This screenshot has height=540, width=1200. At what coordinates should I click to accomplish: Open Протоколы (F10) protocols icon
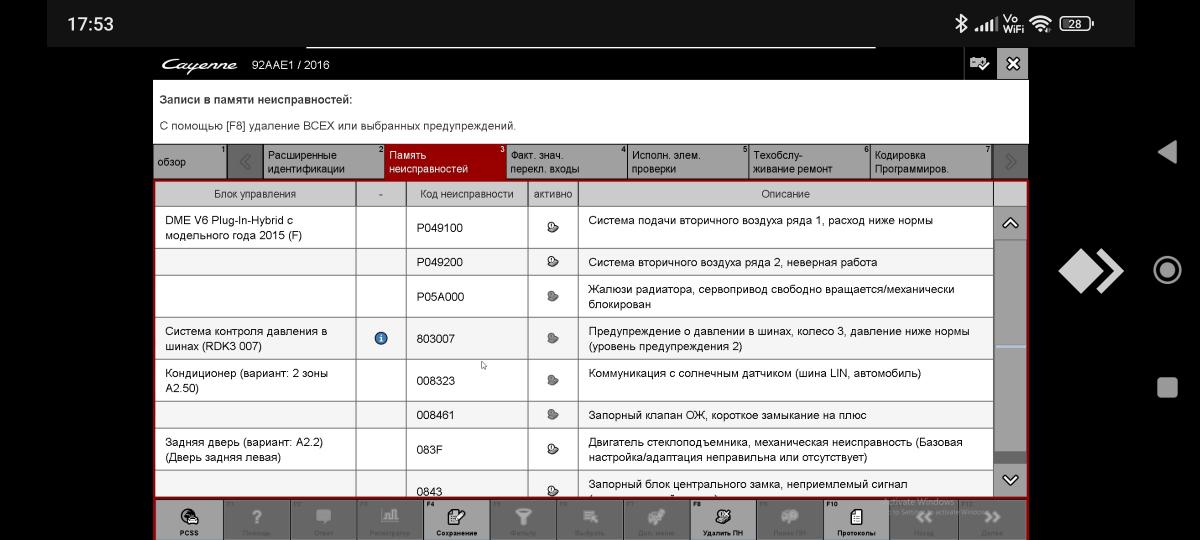856,520
